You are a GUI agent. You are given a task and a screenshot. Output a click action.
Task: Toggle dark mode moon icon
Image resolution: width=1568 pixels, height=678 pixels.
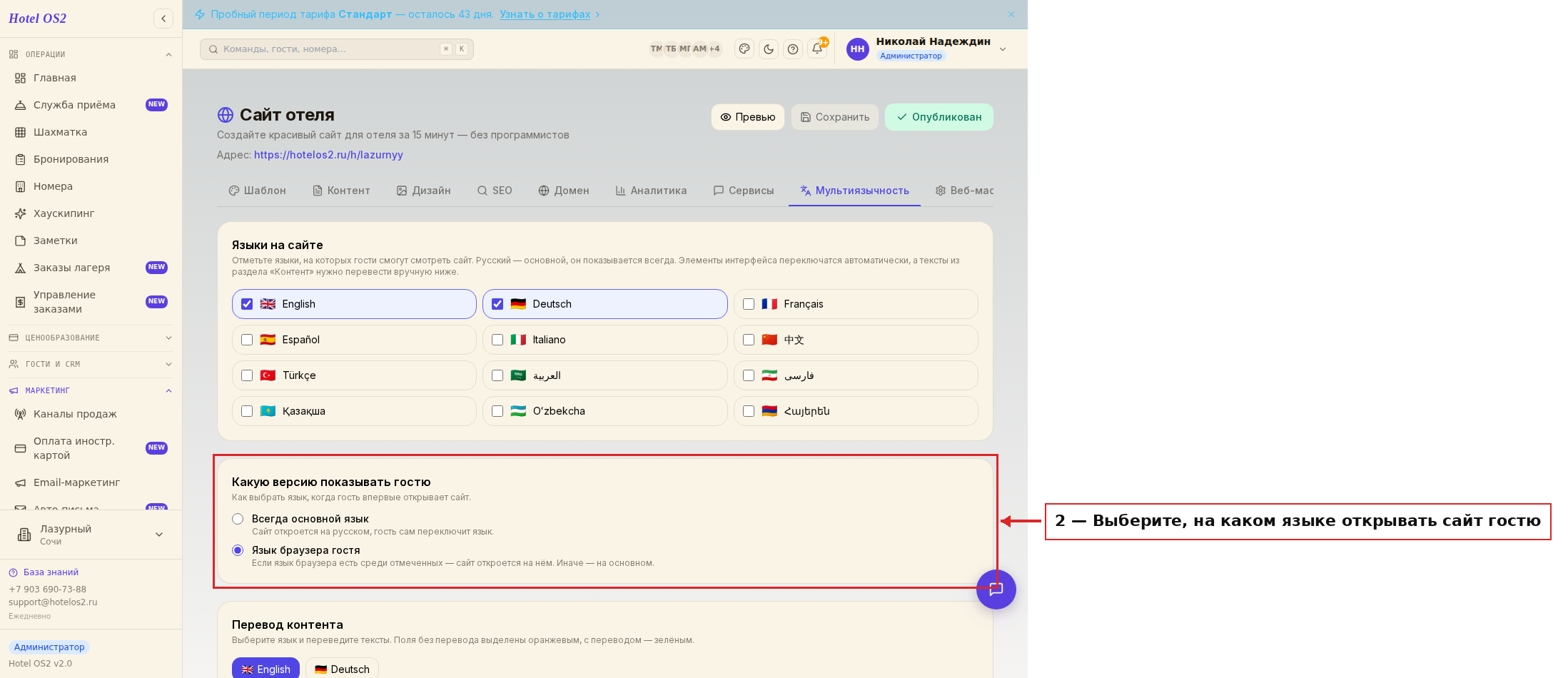click(x=769, y=49)
